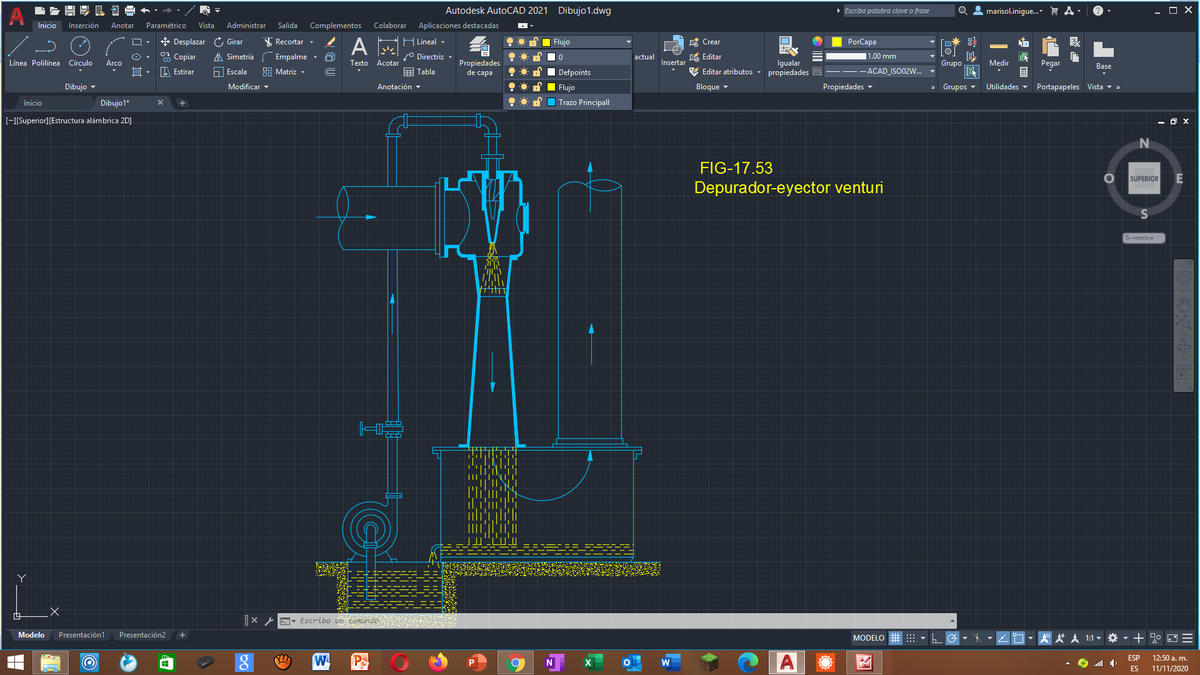Click the search keyword input box
This screenshot has width=1200, height=675.
900,10
